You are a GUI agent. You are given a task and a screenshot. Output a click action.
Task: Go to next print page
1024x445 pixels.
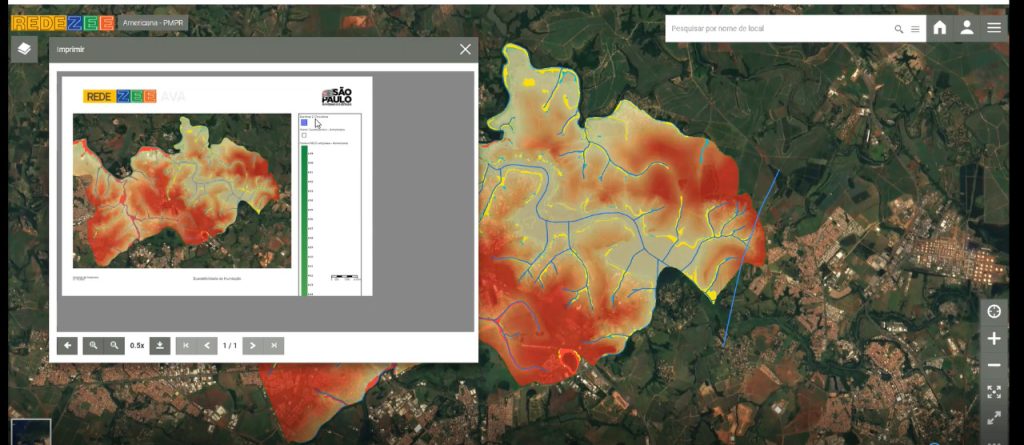252,345
